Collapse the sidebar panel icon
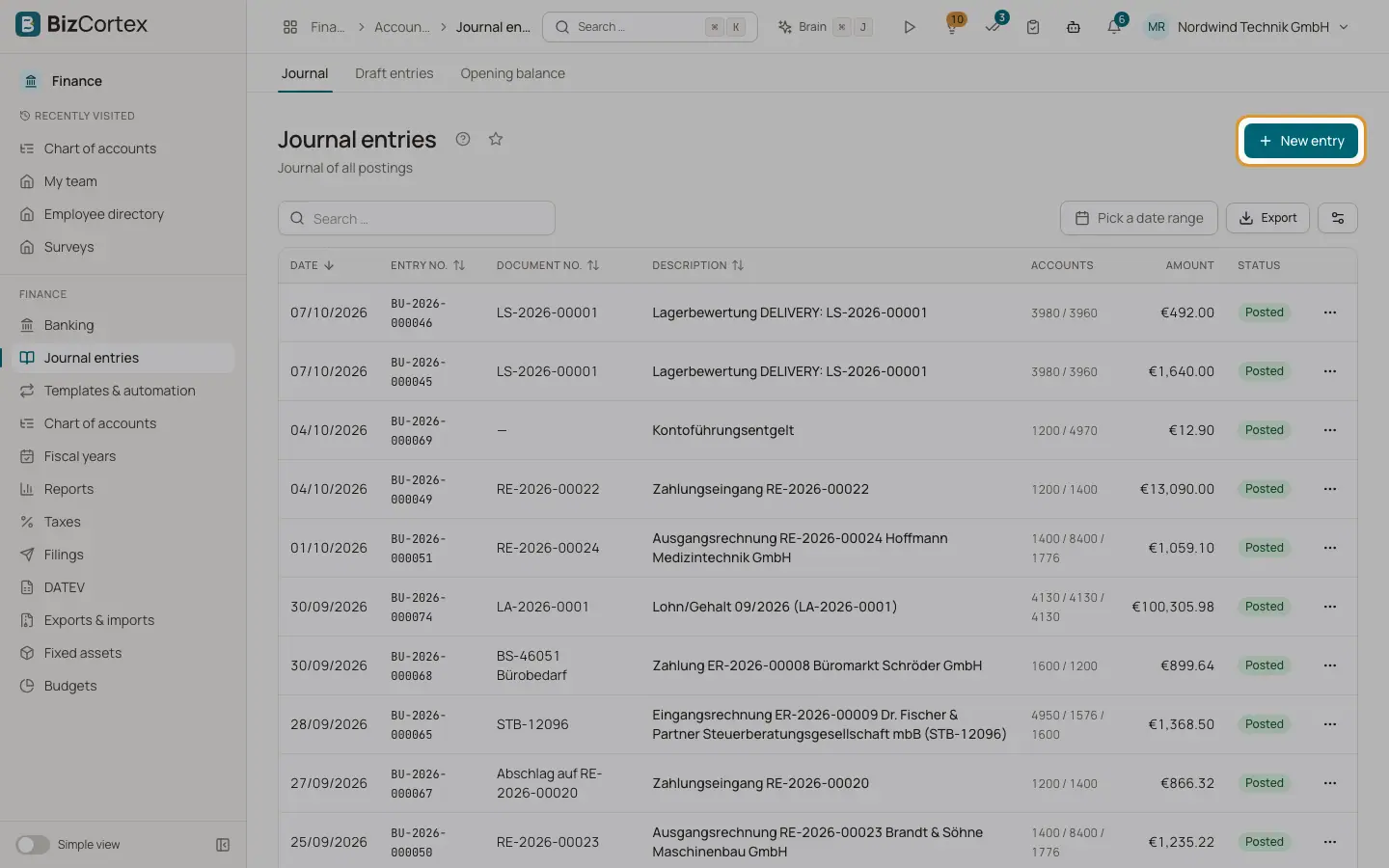Image resolution: width=1389 pixels, height=868 pixels. (223, 845)
